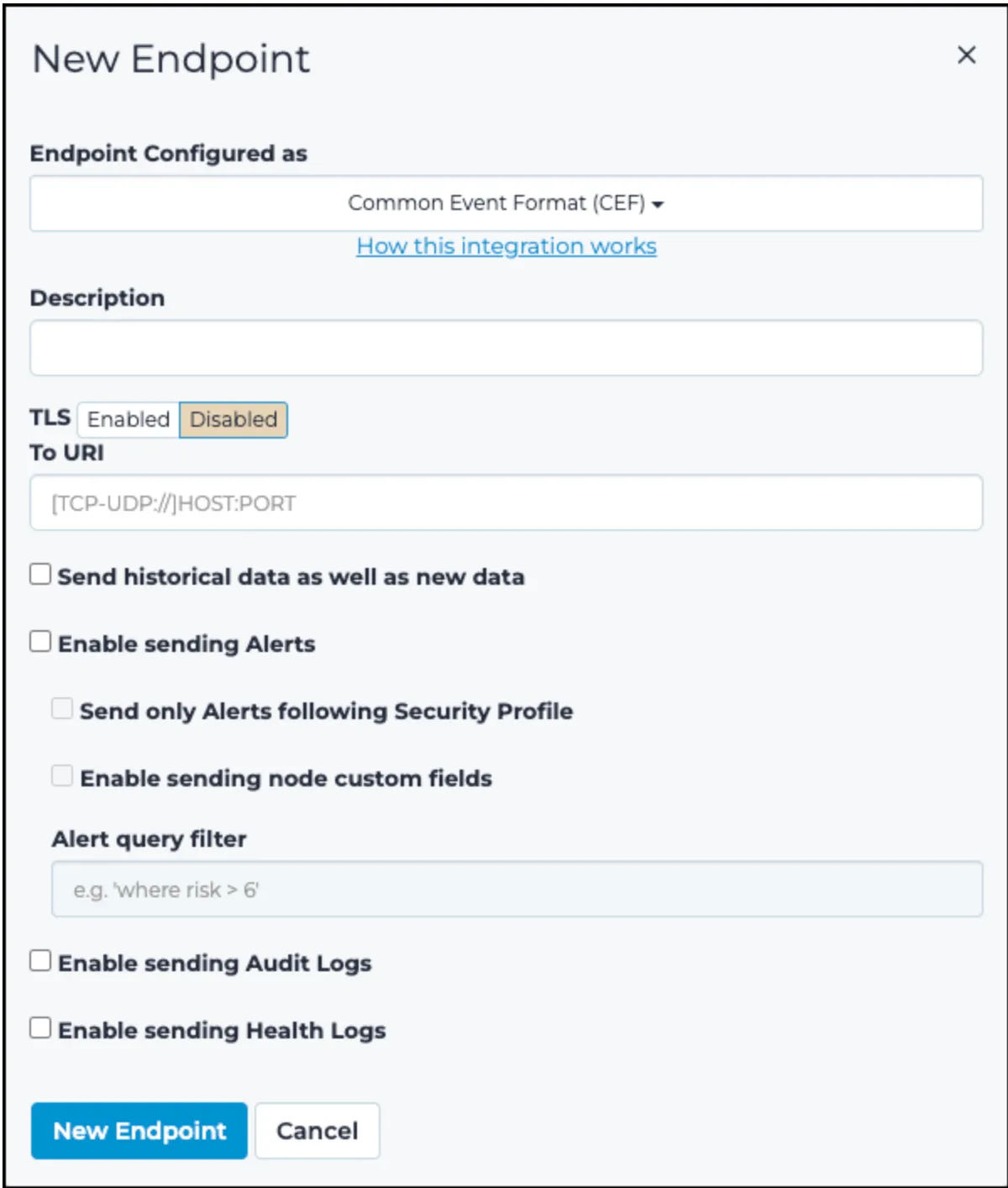Click the Enable sending Audit Logs label
The width and height of the screenshot is (1008, 1188).
point(214,964)
